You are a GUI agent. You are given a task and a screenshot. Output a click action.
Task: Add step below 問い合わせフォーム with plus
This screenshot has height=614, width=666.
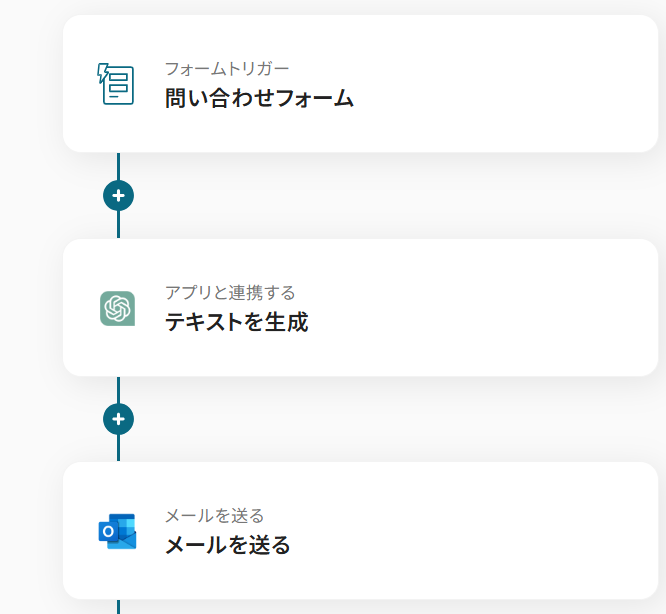pos(118,196)
